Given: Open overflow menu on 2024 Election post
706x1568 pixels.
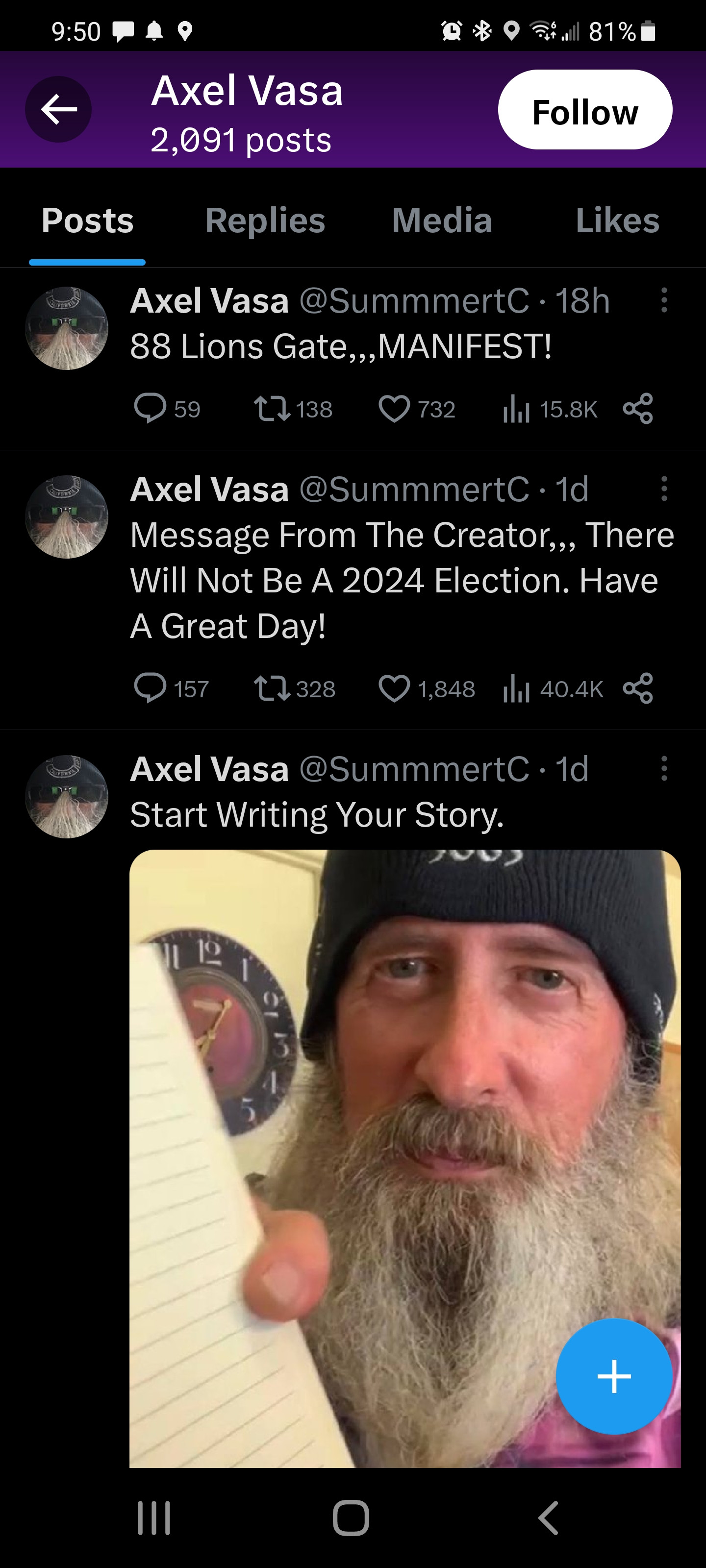Looking at the screenshot, I should (x=664, y=490).
